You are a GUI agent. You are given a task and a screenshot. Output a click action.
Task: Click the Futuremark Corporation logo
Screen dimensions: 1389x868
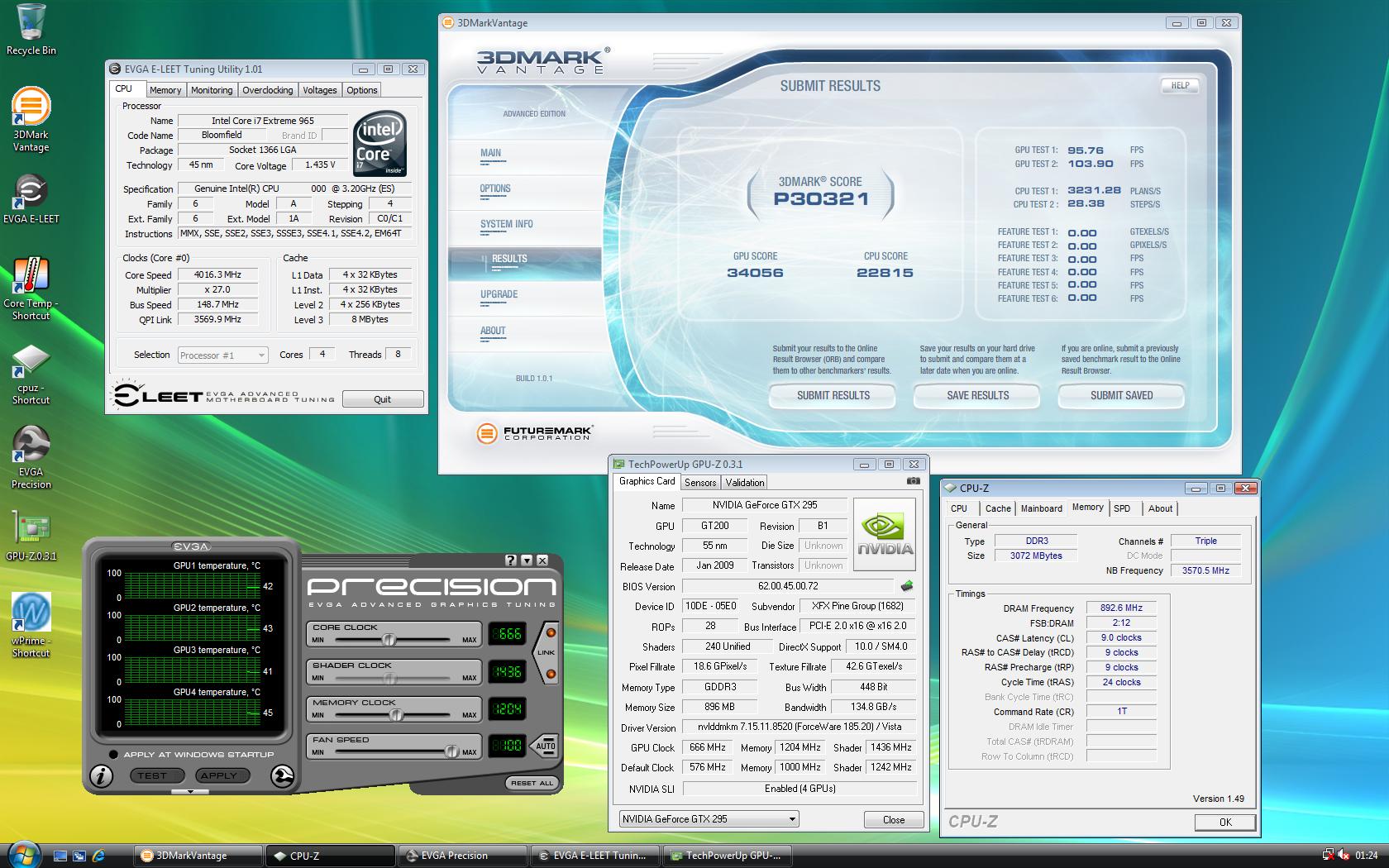point(535,432)
